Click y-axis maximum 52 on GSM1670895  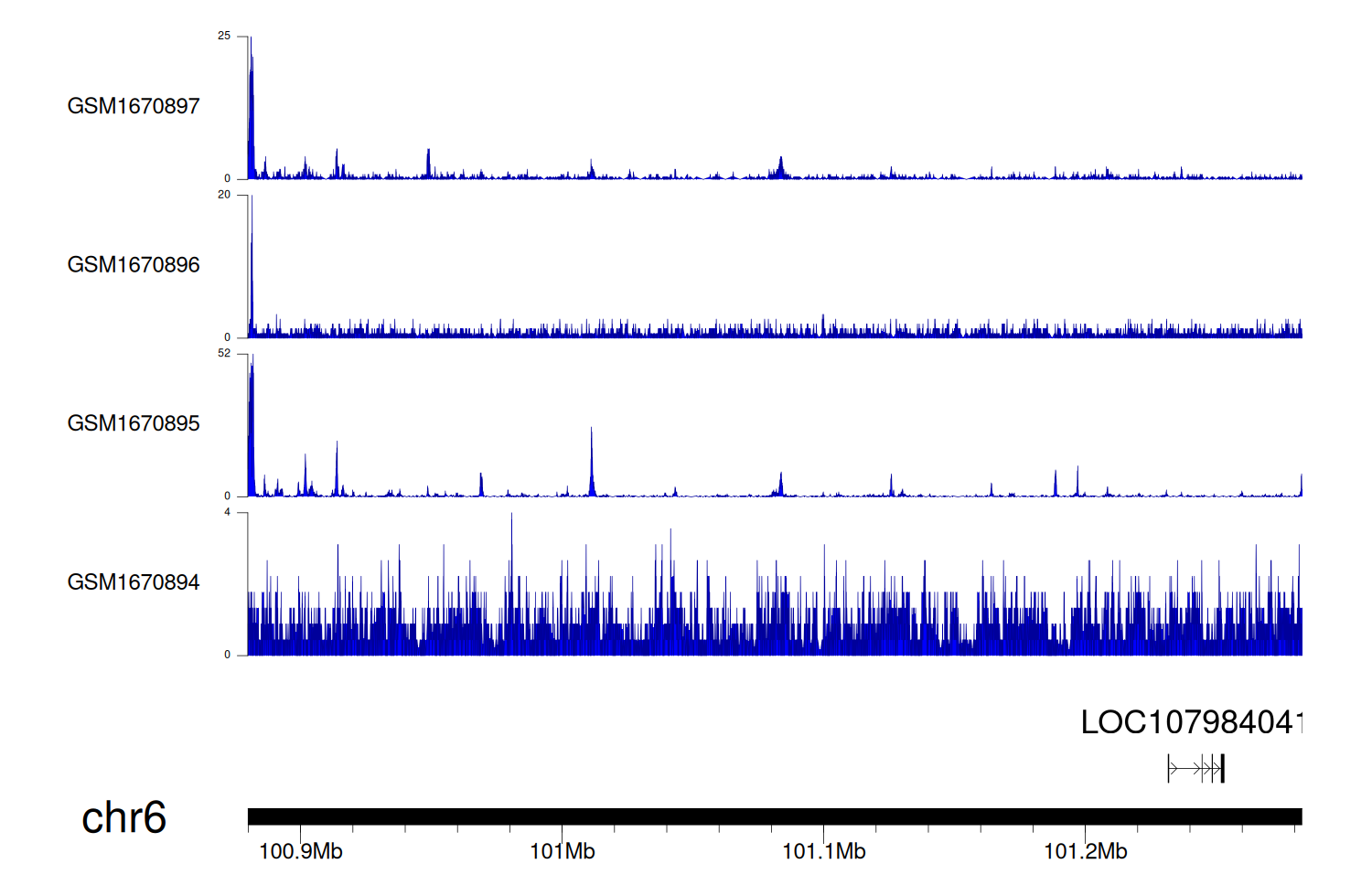(x=224, y=354)
